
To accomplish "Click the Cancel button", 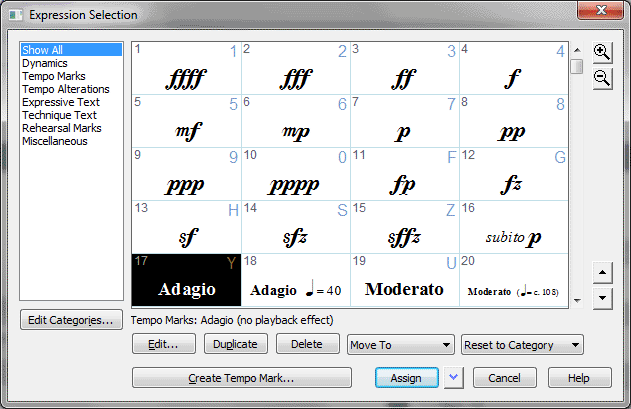I will point(505,378).
